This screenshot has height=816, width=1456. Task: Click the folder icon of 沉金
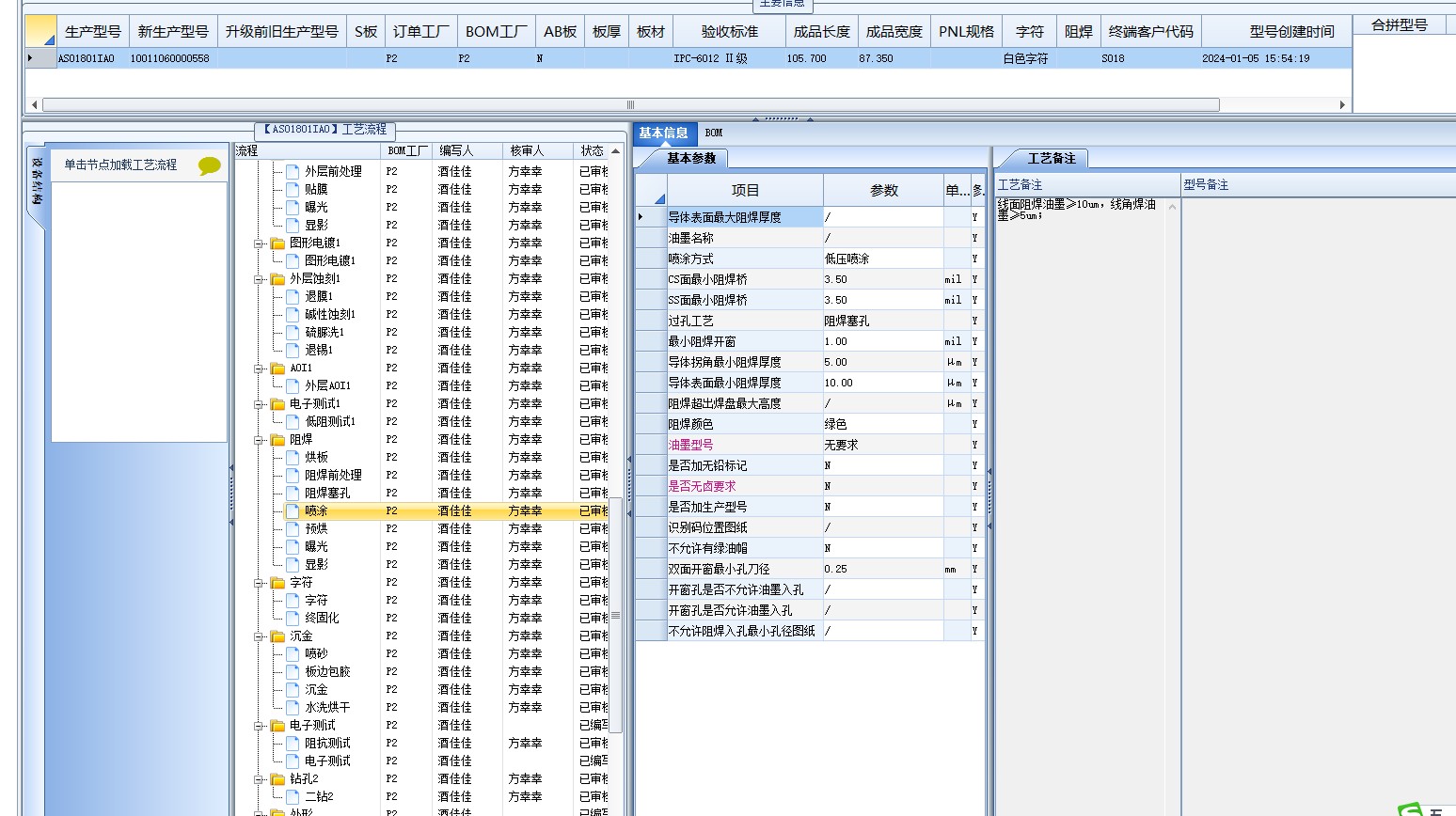277,636
